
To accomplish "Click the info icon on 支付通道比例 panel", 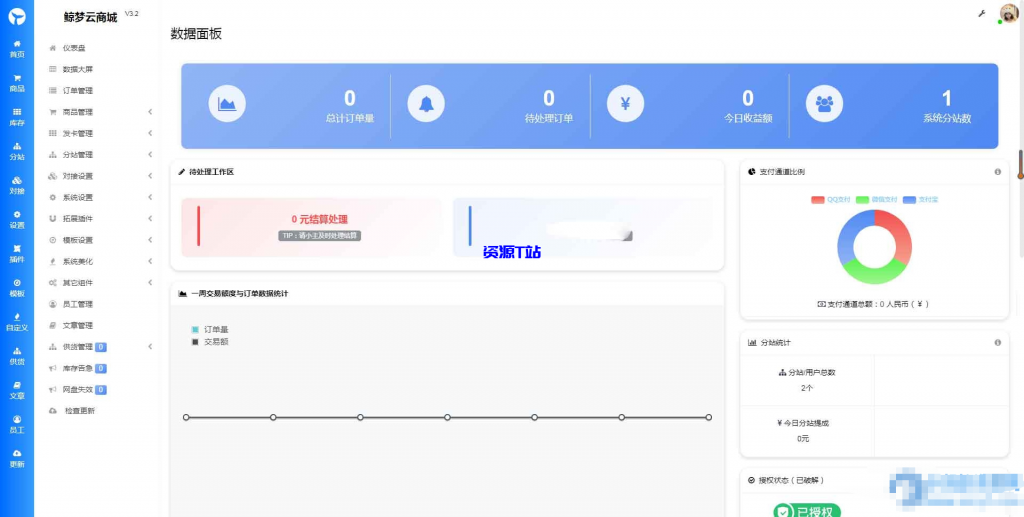I will click(997, 172).
